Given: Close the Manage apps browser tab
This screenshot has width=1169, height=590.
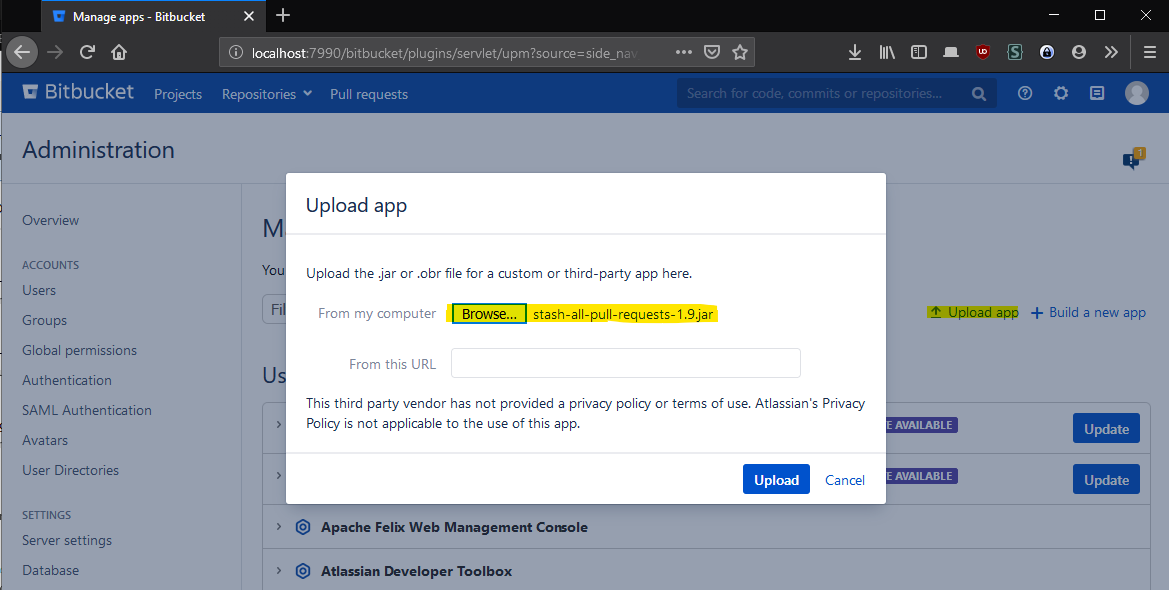Looking at the screenshot, I should [x=249, y=16].
